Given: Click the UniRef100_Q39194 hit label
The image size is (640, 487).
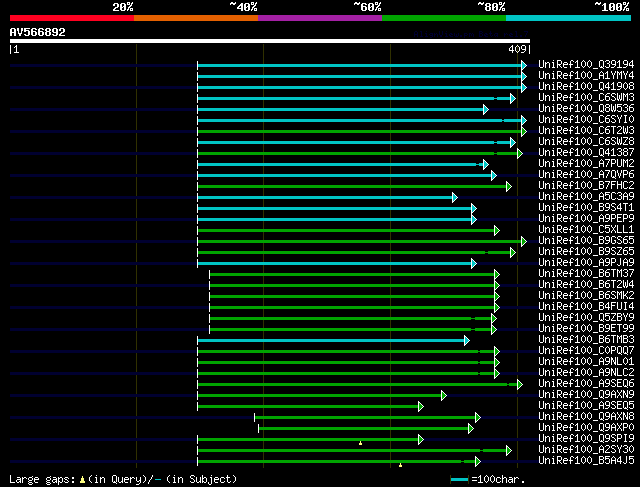Looking at the screenshot, I should 586,64.
